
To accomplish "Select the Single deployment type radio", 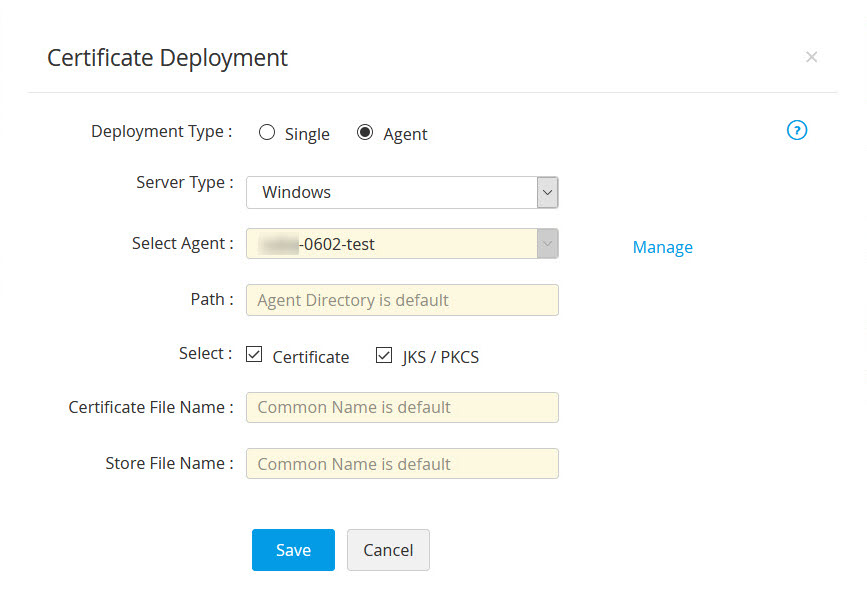I will (267, 132).
